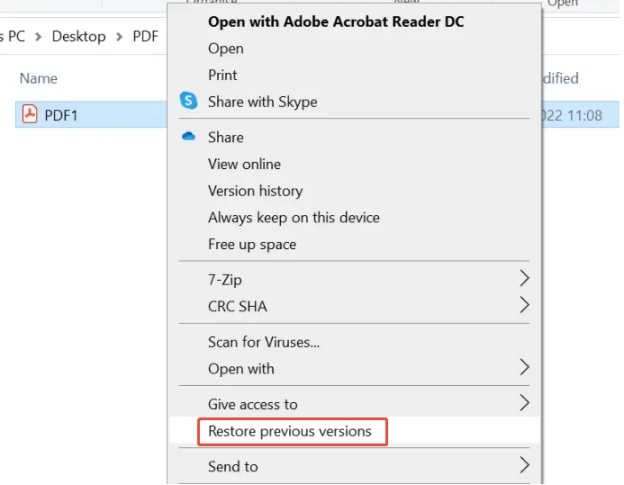624x485 pixels.
Task: Expand the CRC SHA submenu arrow
Action: pyautogui.click(x=525, y=305)
